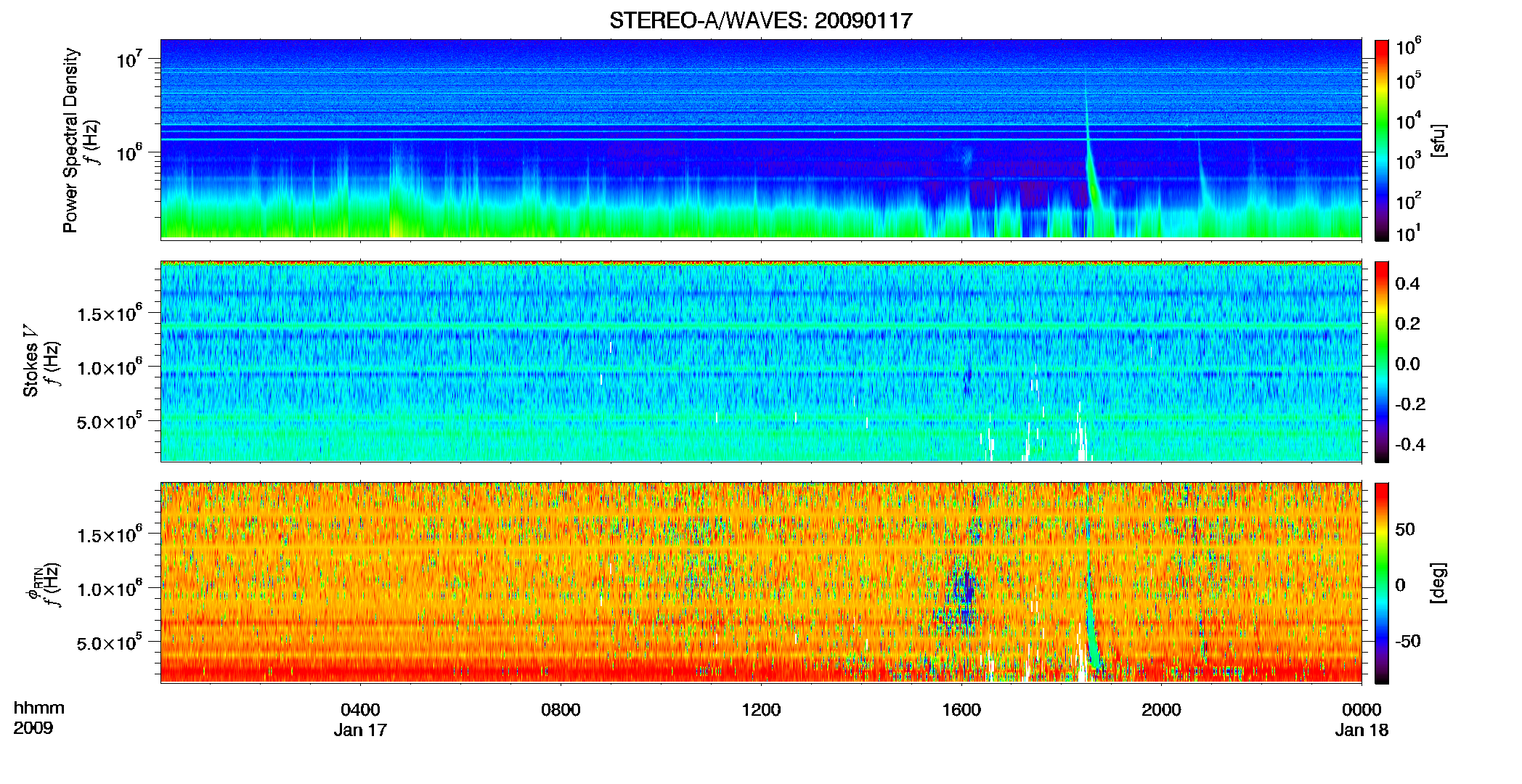Click the Jan 18 date label
Image resolution: width=1522 pixels, height=784 pixels.
point(1362,730)
